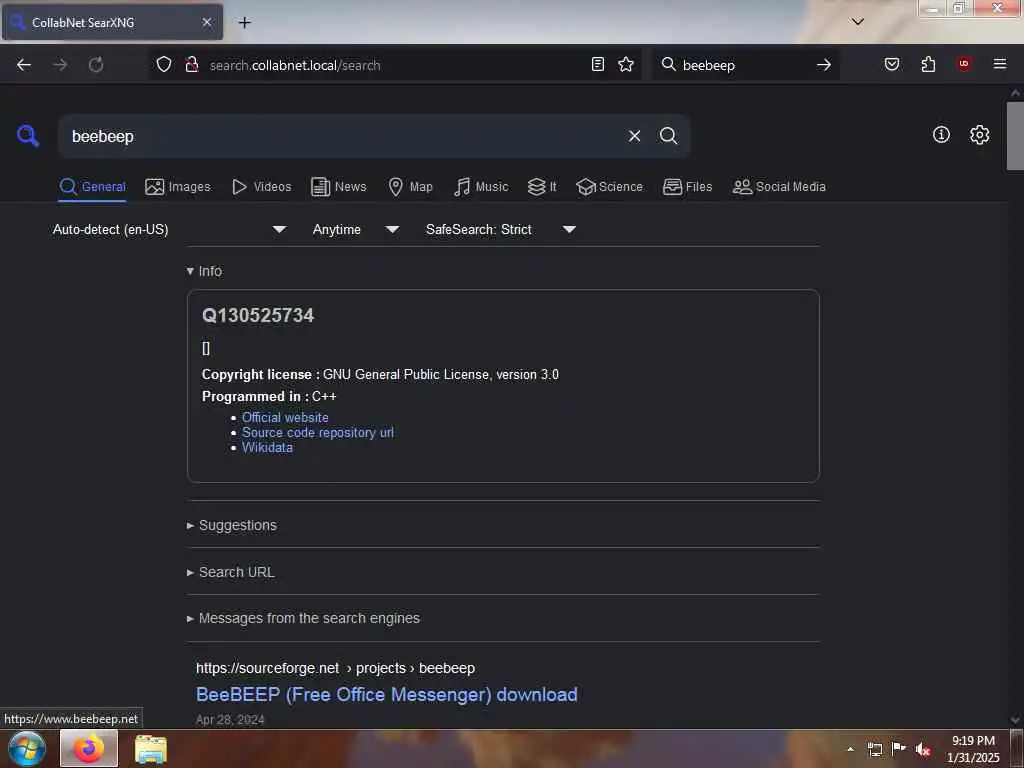Screen dimensions: 1024x768
Task: View site security lock information
Action: [191, 64]
